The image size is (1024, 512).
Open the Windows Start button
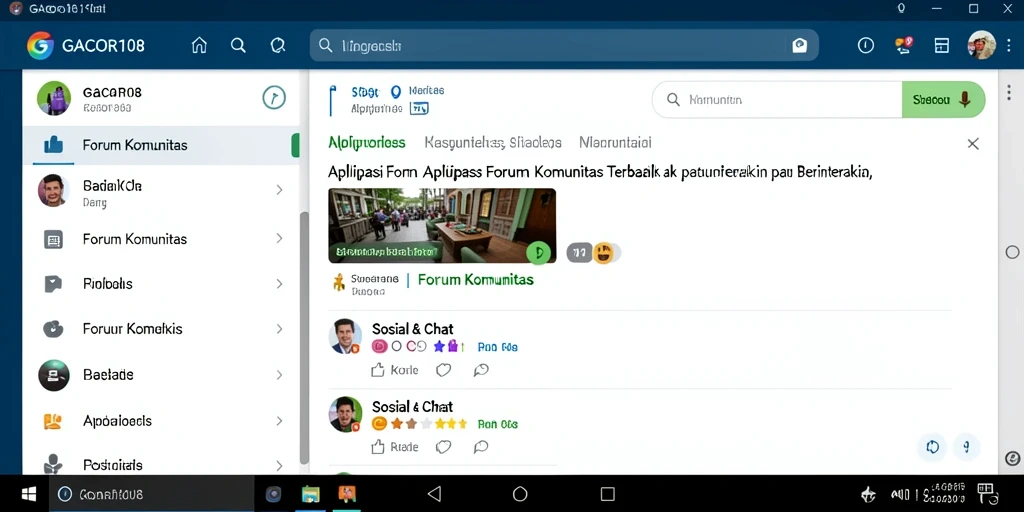pos(29,494)
